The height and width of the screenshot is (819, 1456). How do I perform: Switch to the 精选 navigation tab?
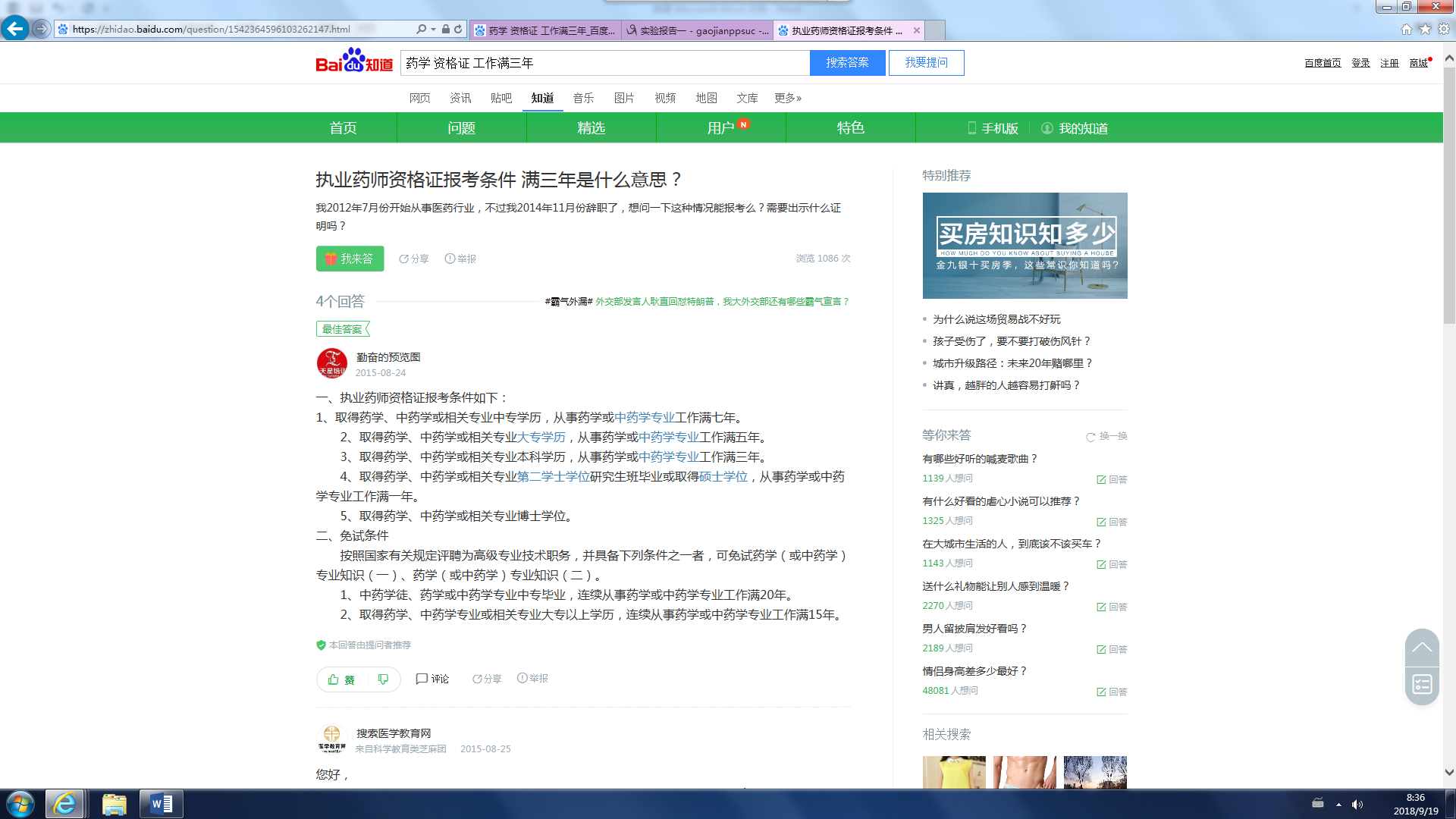point(591,128)
